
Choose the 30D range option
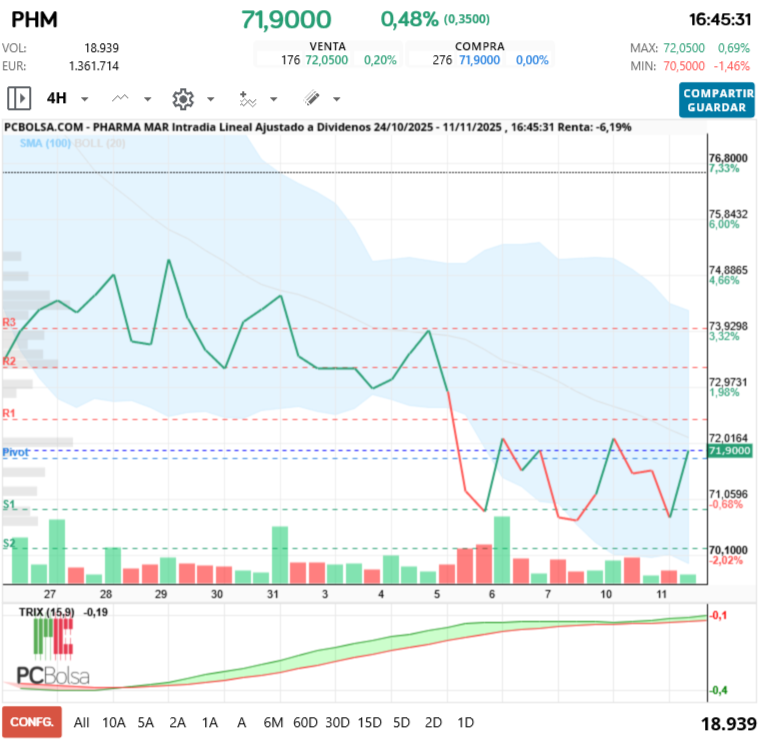[337, 722]
